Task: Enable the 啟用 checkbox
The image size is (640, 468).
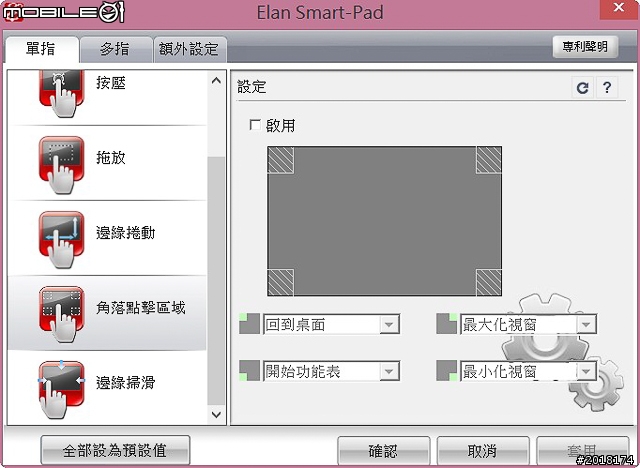Action: click(255, 125)
